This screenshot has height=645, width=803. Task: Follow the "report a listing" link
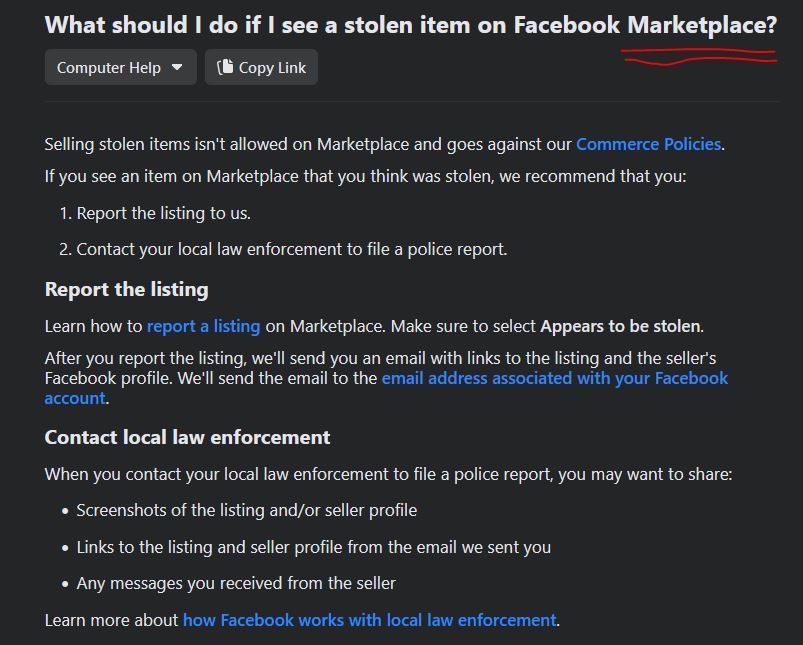click(203, 326)
